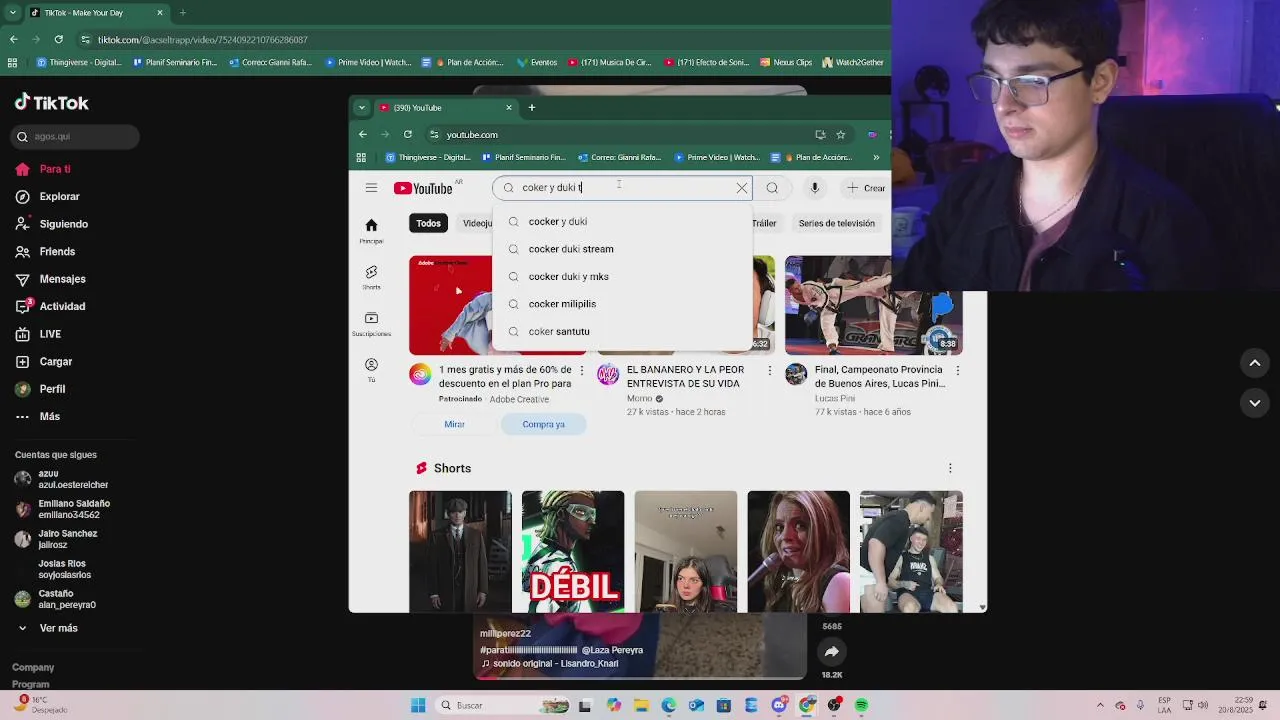1280x720 pixels.
Task: Select suggestion cocker duki y mks
Action: point(622,276)
